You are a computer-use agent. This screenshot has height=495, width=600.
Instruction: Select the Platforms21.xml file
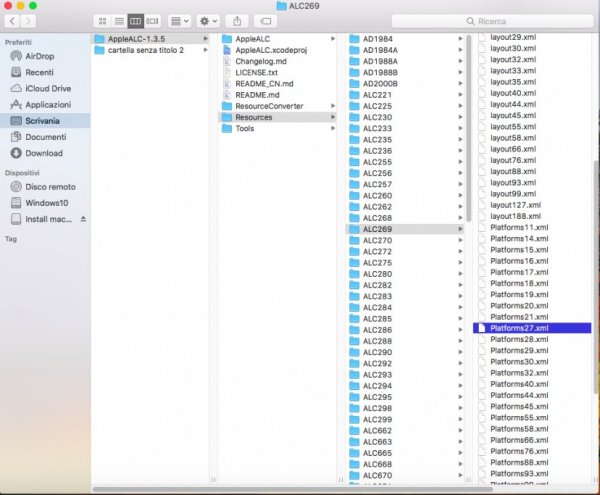tap(532, 317)
